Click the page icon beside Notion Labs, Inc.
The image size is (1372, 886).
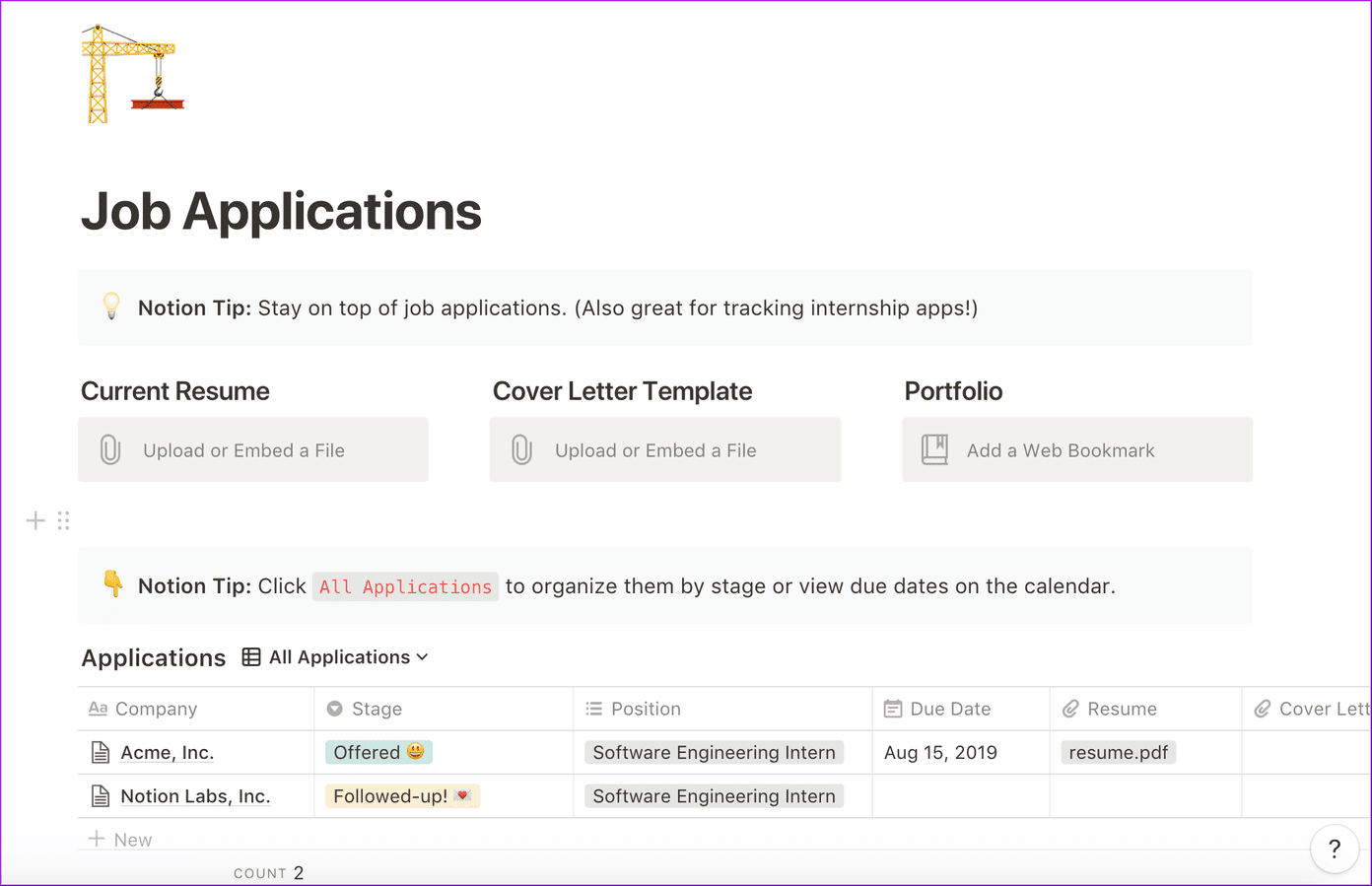pos(100,796)
